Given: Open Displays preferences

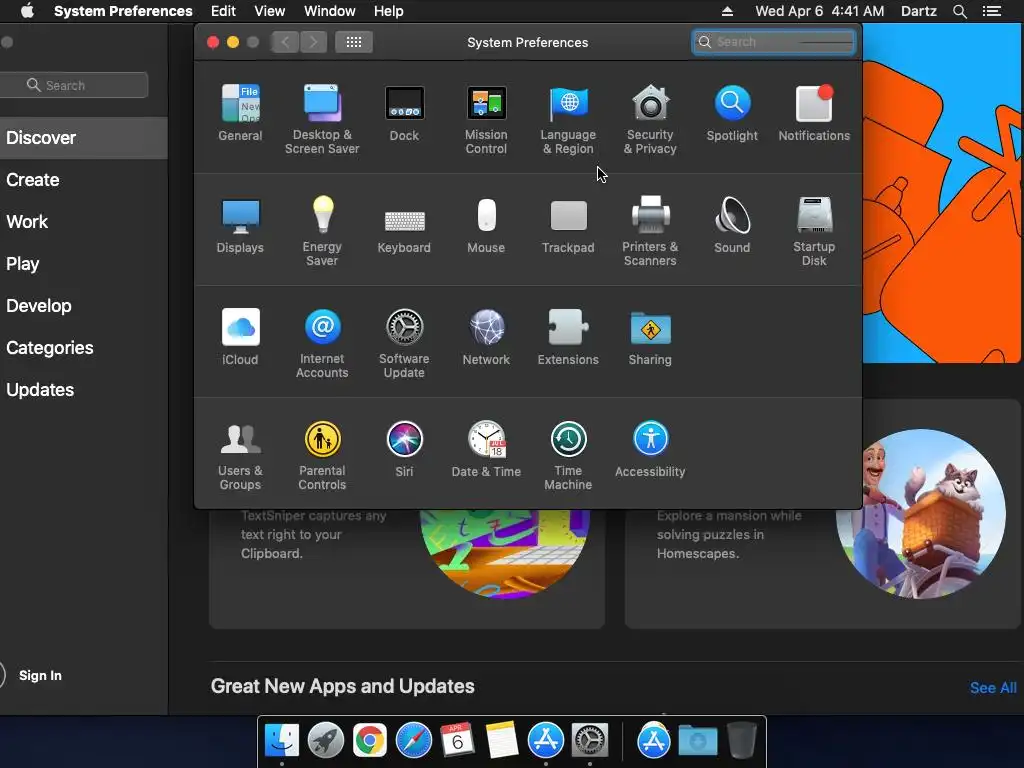Looking at the screenshot, I should (x=240, y=225).
